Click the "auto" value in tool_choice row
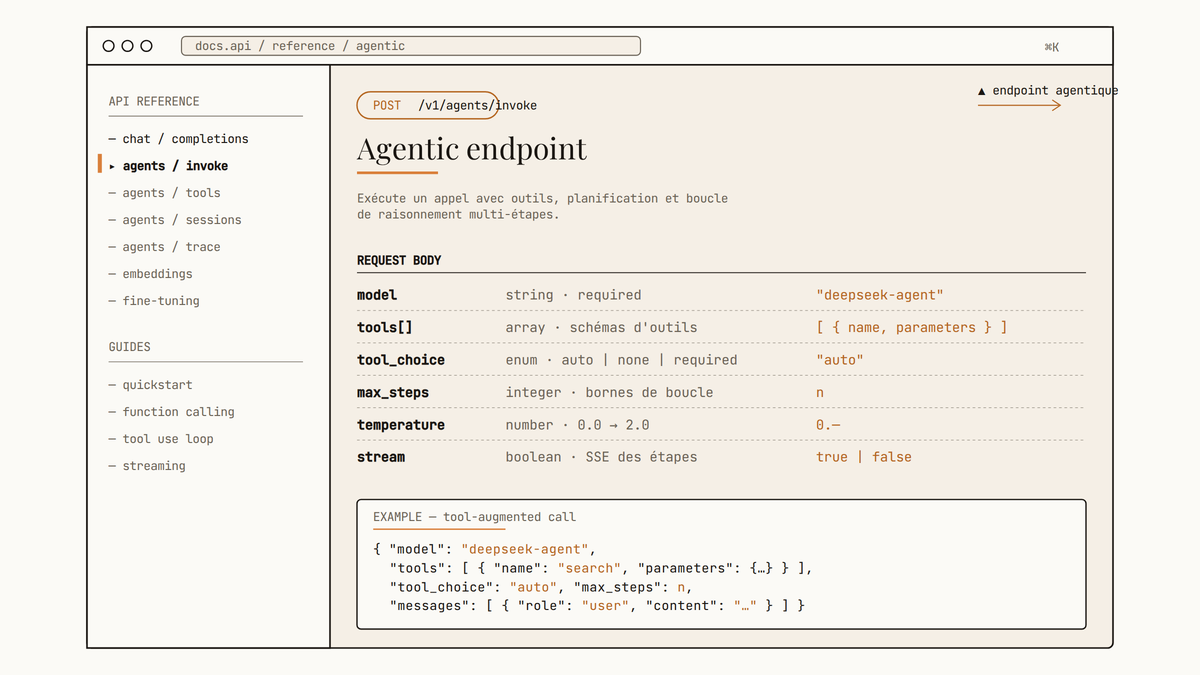 (840, 360)
